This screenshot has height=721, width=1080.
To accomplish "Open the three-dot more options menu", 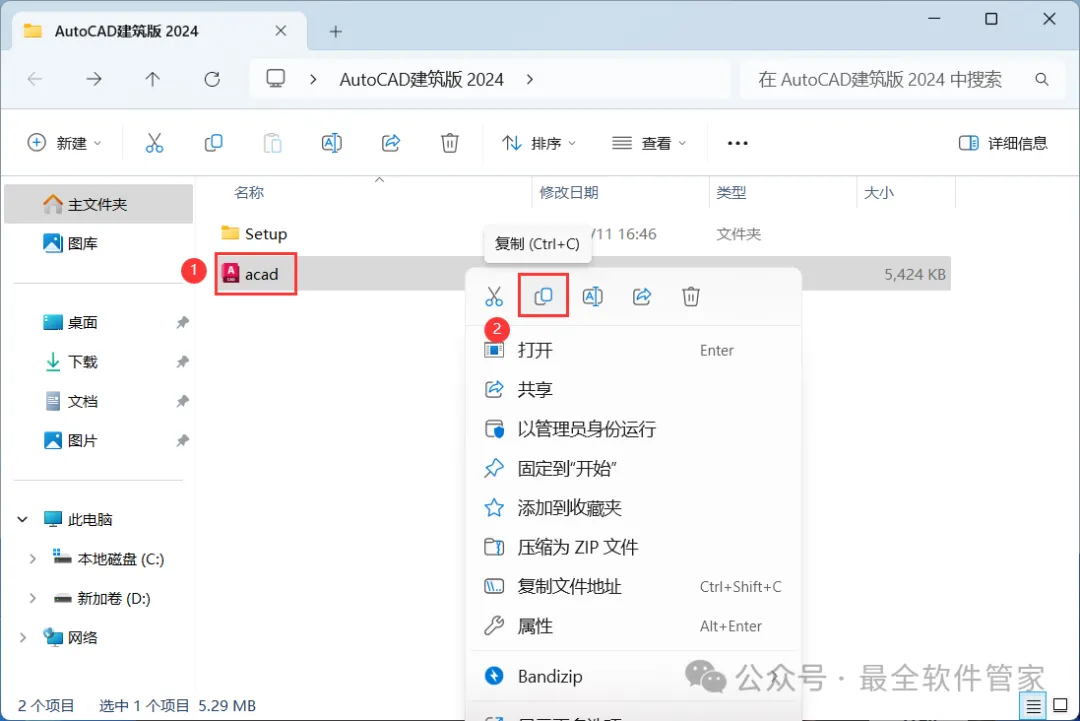I will 738,143.
